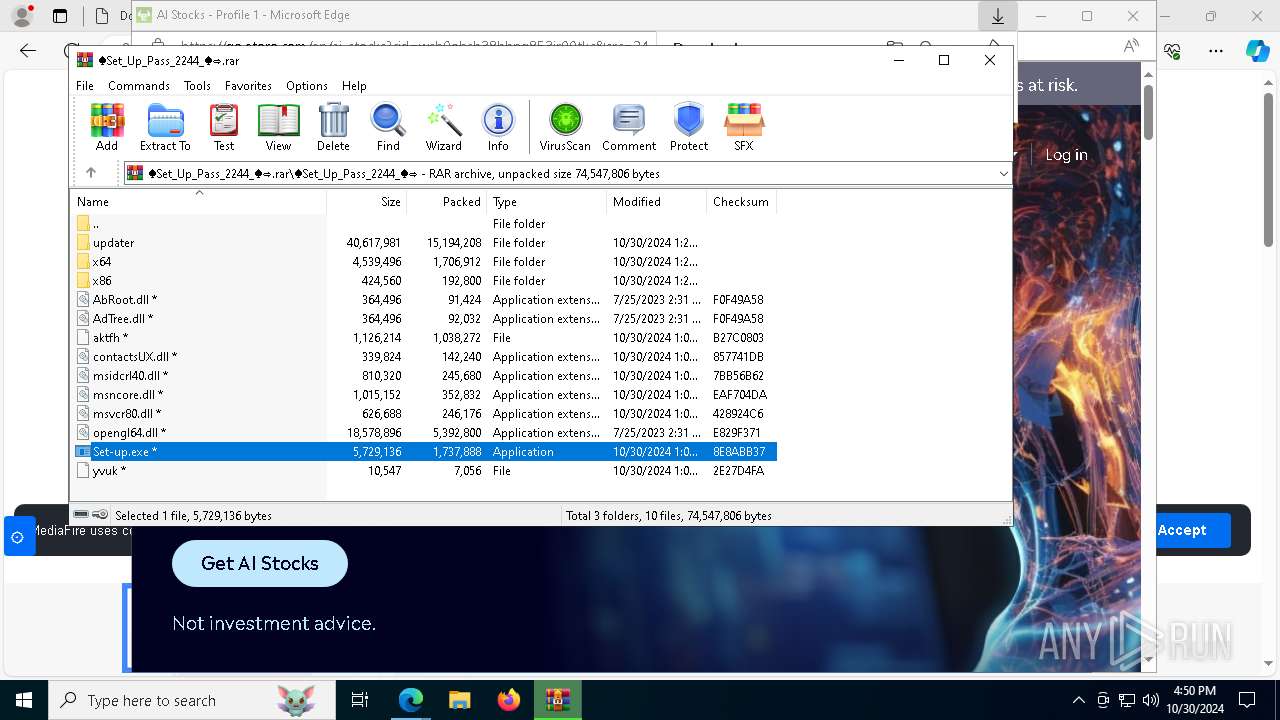The width and height of the screenshot is (1280, 720).
Task: Click the Log in link on webpage
Action: [x=1066, y=155]
